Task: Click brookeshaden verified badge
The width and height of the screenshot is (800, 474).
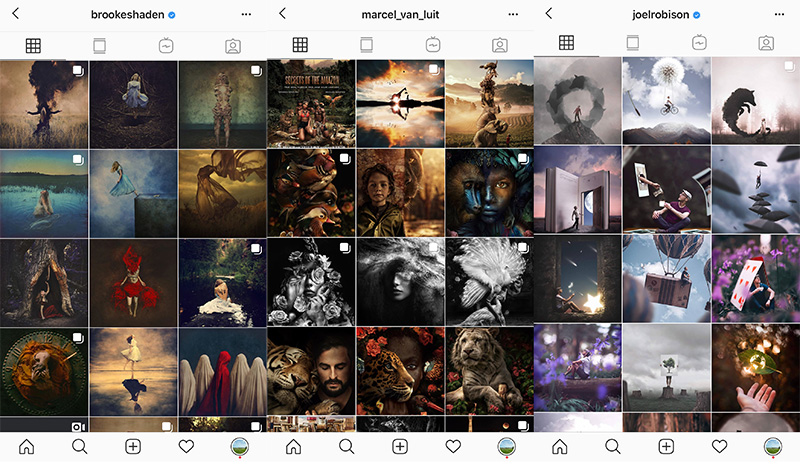Action: tap(172, 15)
